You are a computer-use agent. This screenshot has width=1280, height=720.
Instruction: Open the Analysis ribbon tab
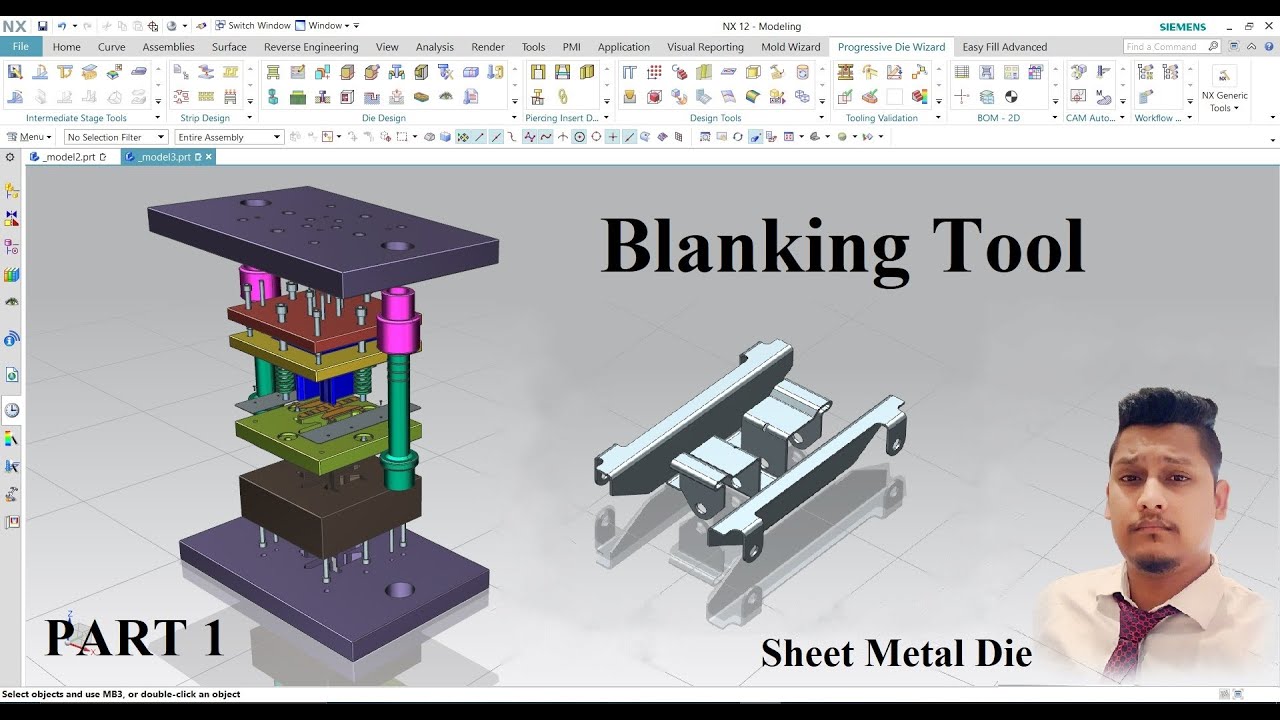434,47
